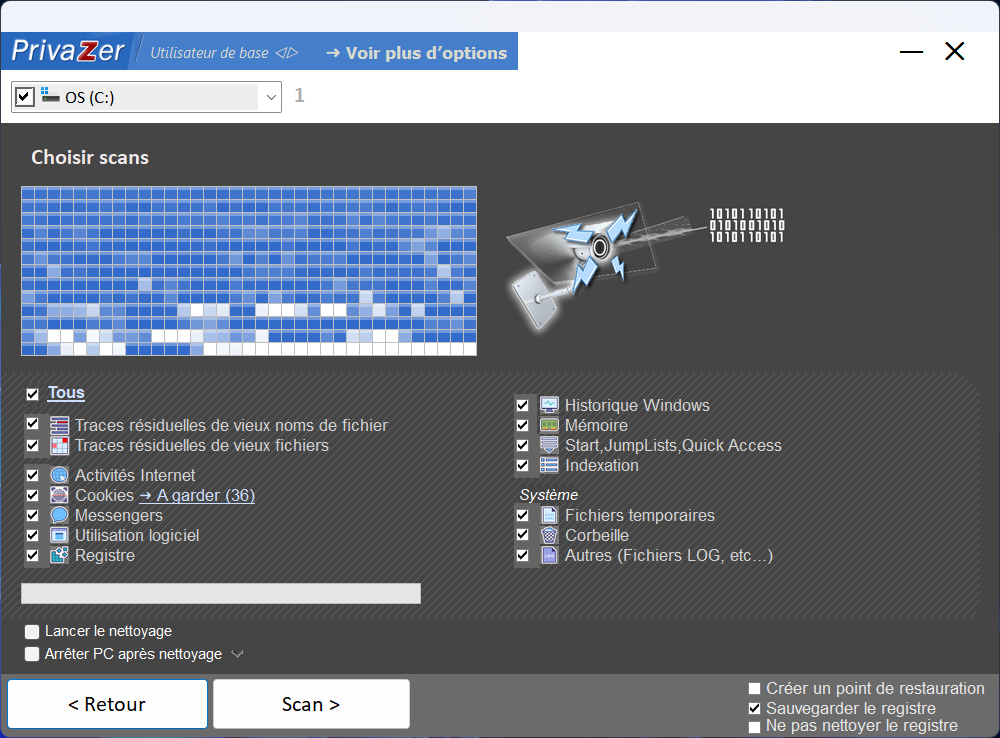1000x738 pixels.
Task: Open the OS (C:) drive dropdown
Action: point(270,97)
